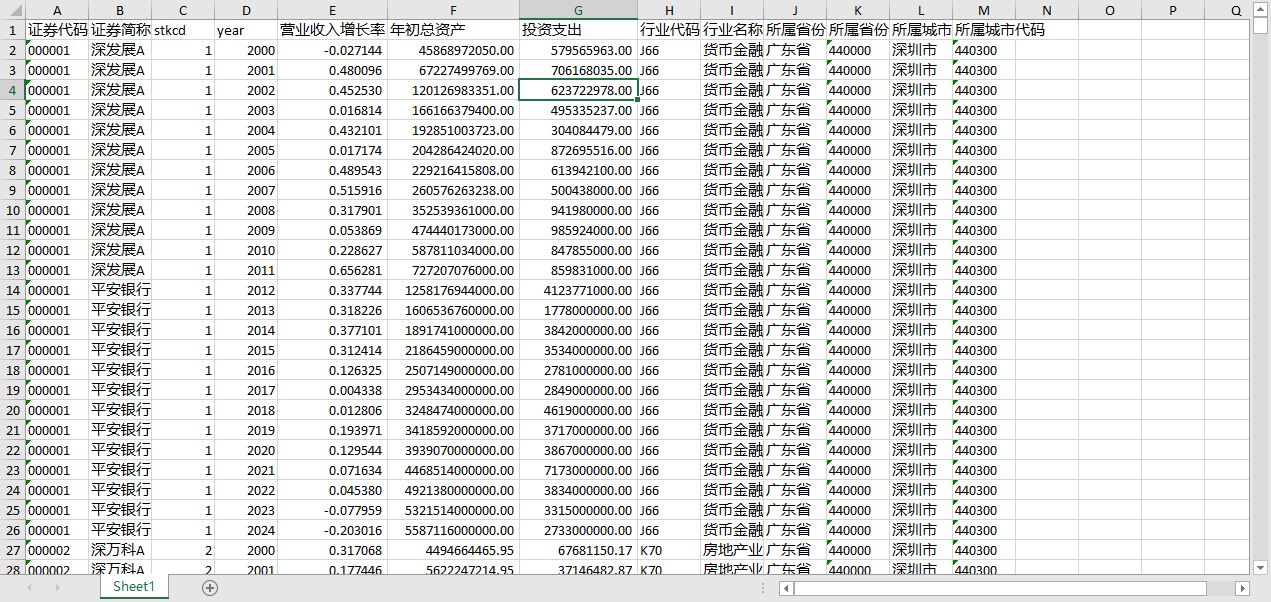Select cell with value 45868972050.00
1271x602 pixels.
[x=453, y=50]
